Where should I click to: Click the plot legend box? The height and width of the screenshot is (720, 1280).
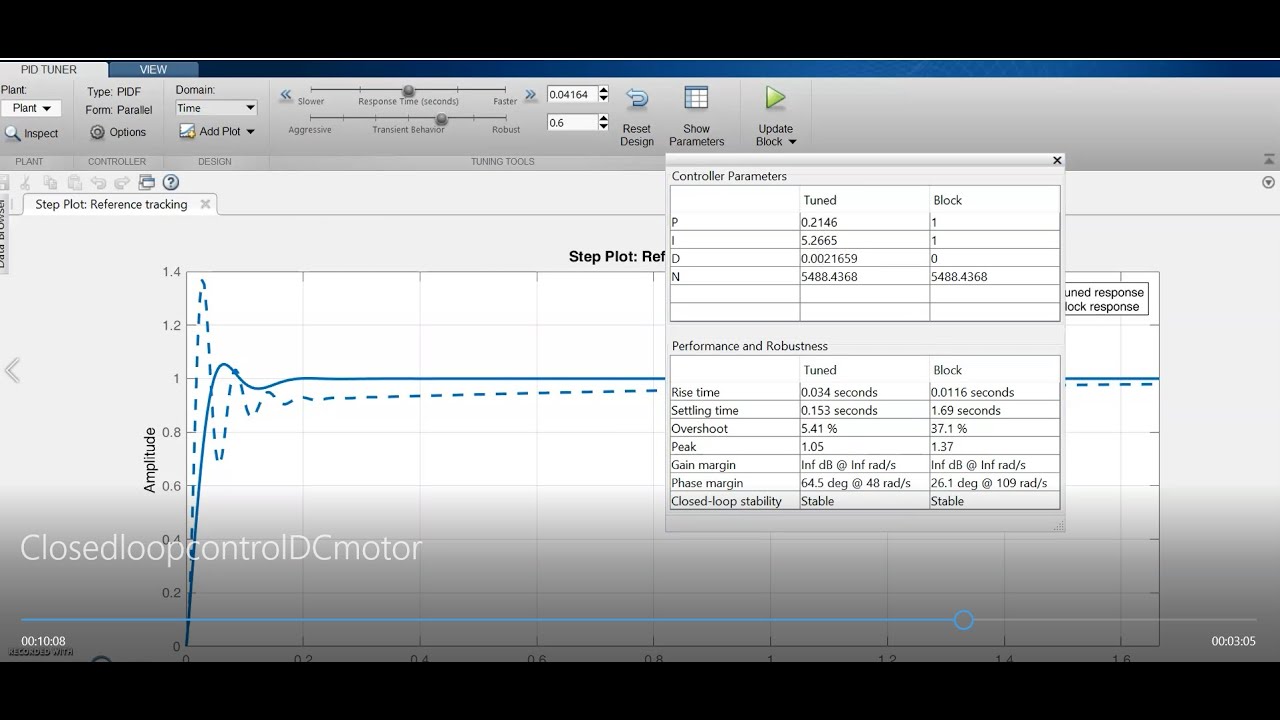pos(1105,299)
